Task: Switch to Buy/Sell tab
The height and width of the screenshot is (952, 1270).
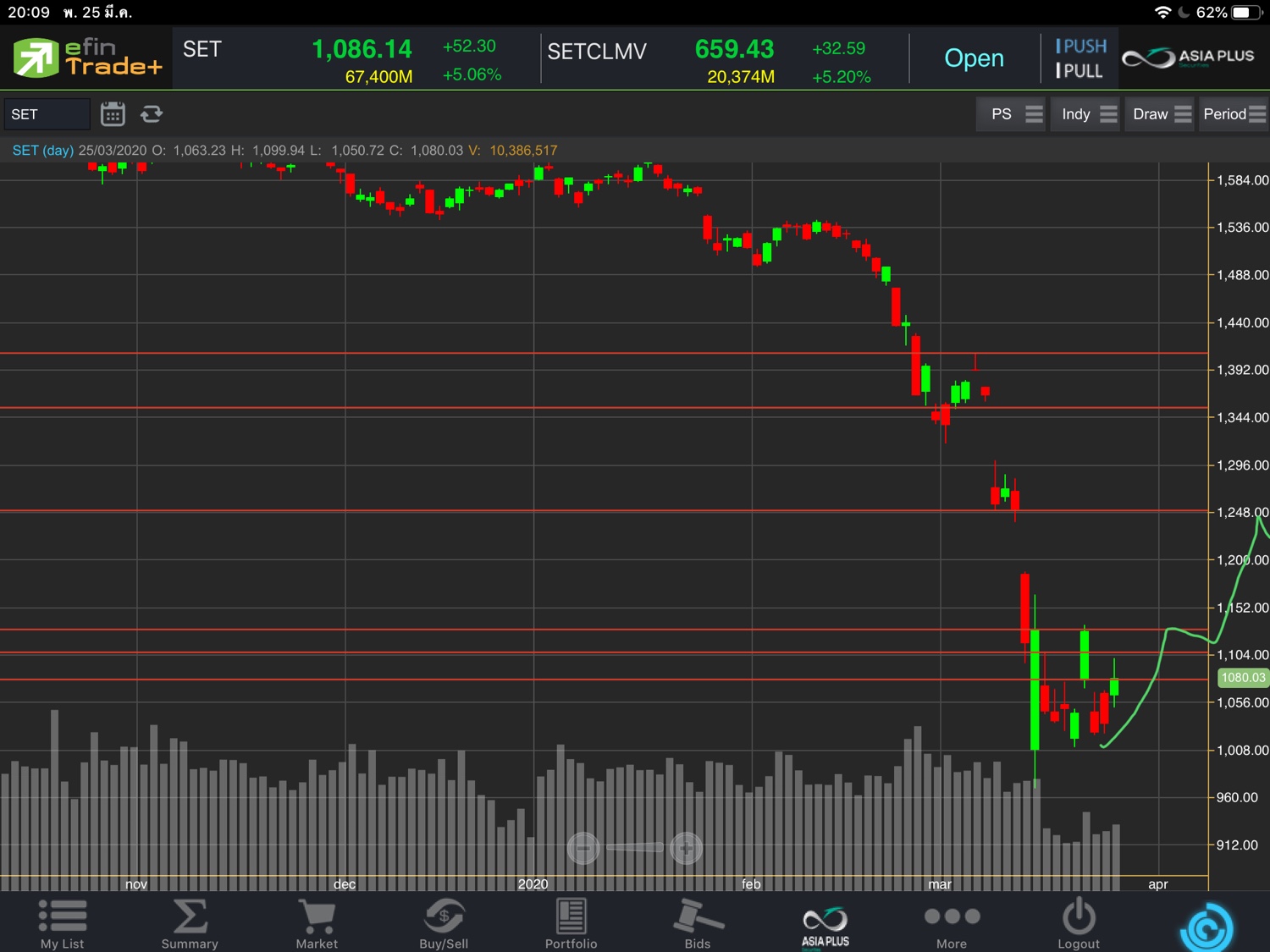Action: coord(444,924)
